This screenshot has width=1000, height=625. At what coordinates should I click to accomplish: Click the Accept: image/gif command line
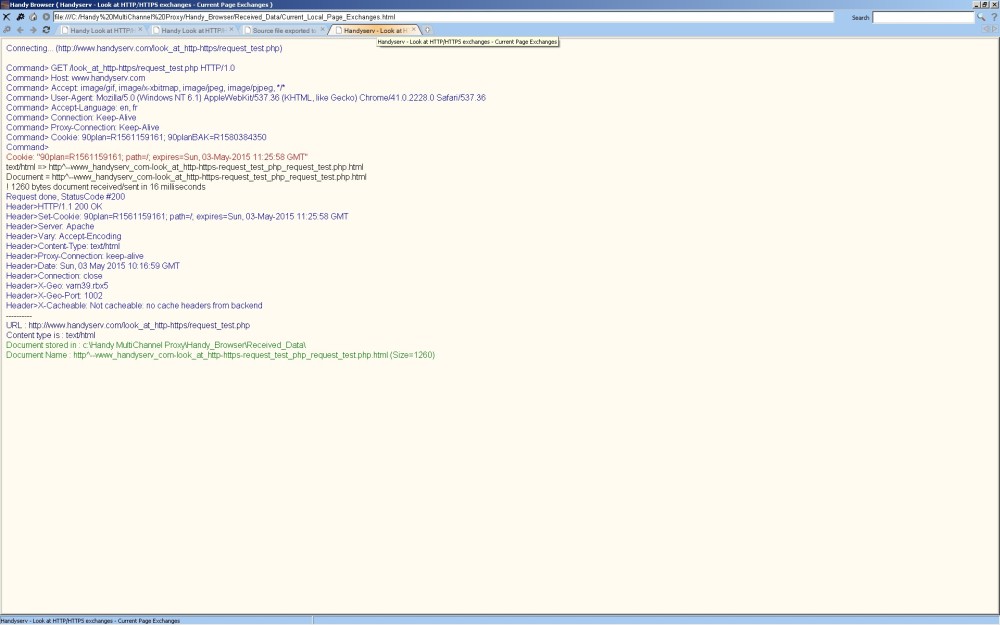coord(145,88)
